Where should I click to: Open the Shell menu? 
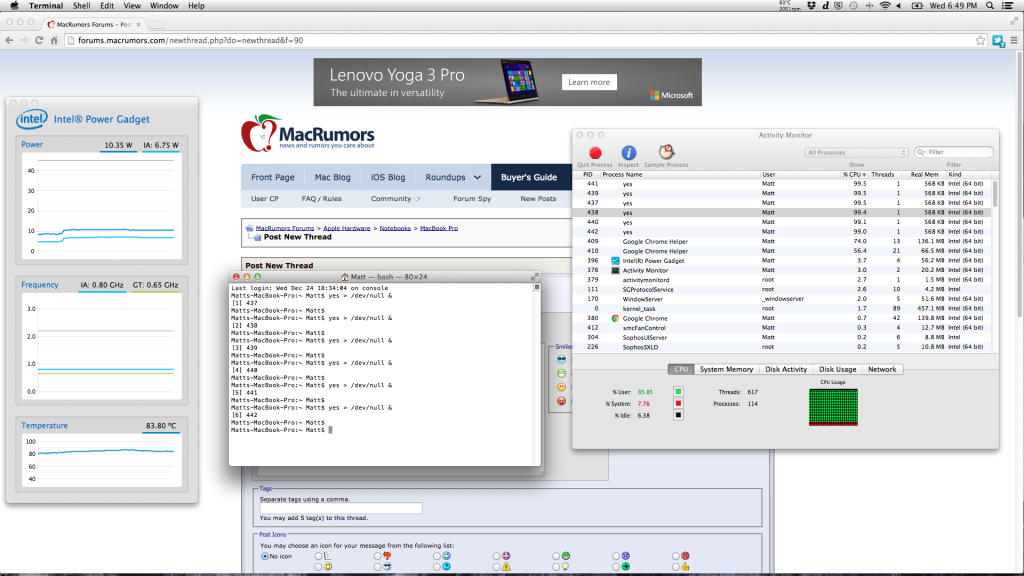pyautogui.click(x=82, y=6)
